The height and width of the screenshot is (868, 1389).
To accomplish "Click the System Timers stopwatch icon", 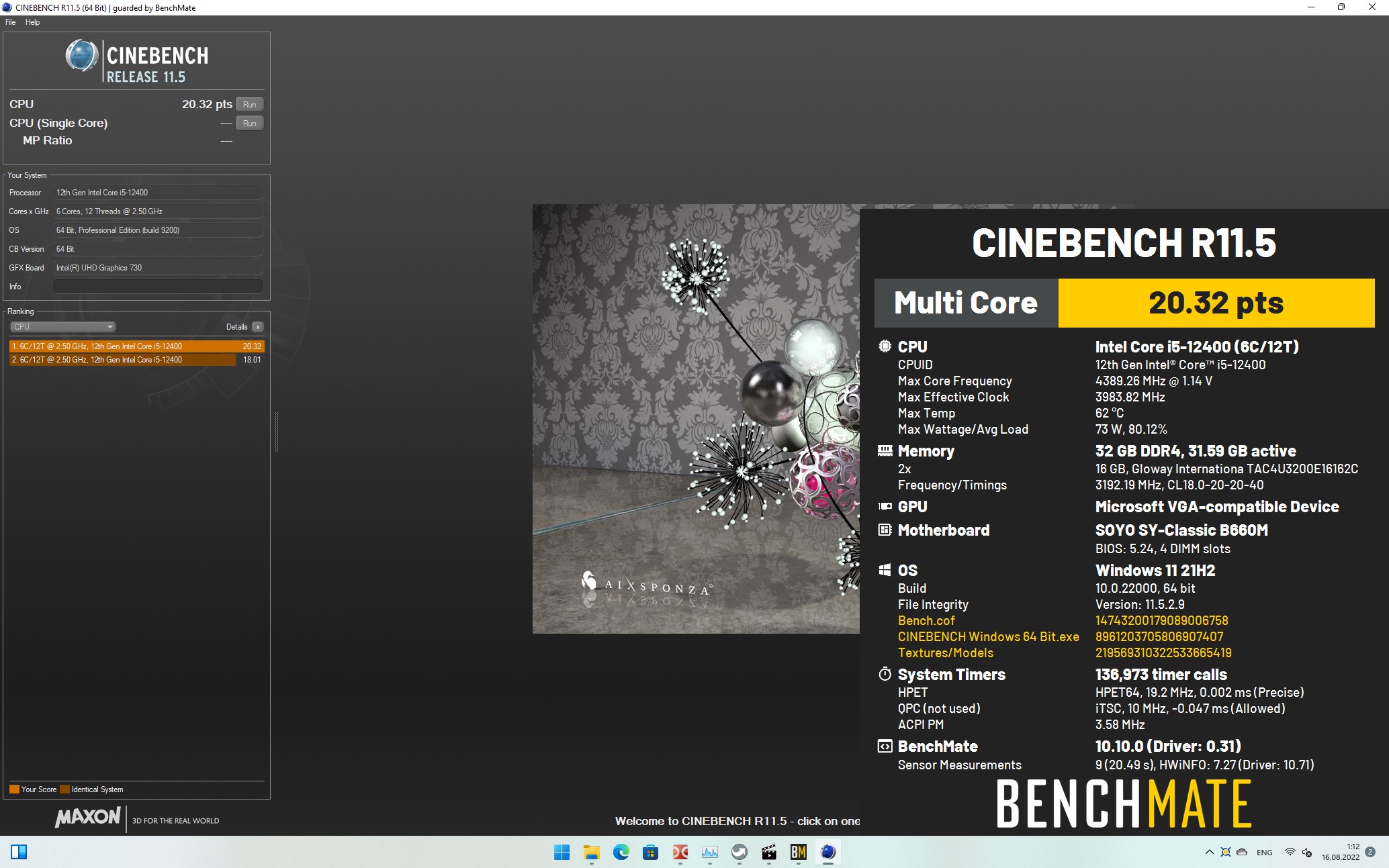I will pos(885,674).
